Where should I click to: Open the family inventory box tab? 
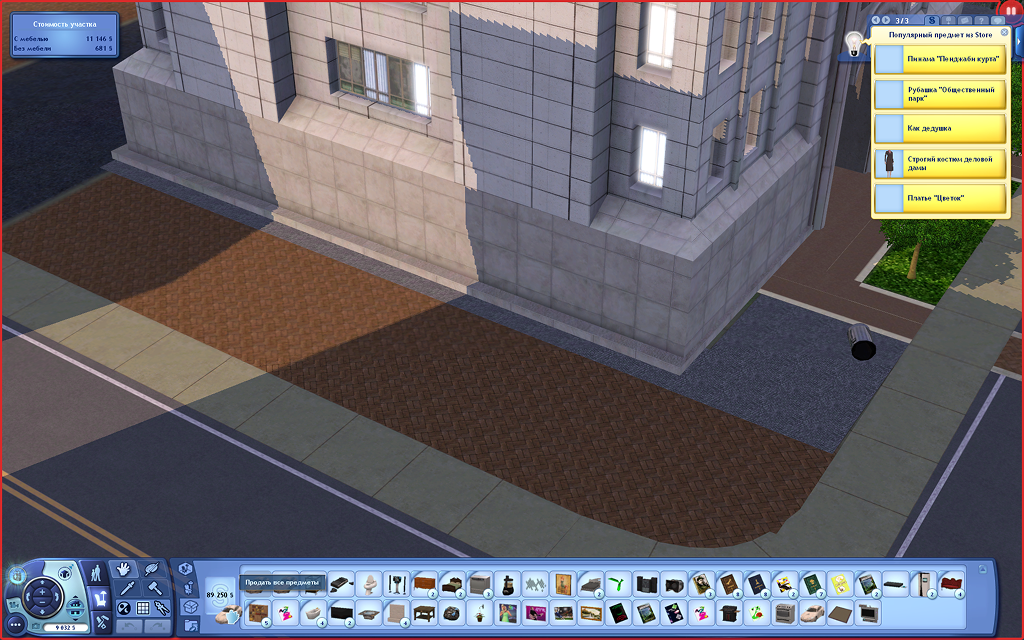[x=190, y=607]
